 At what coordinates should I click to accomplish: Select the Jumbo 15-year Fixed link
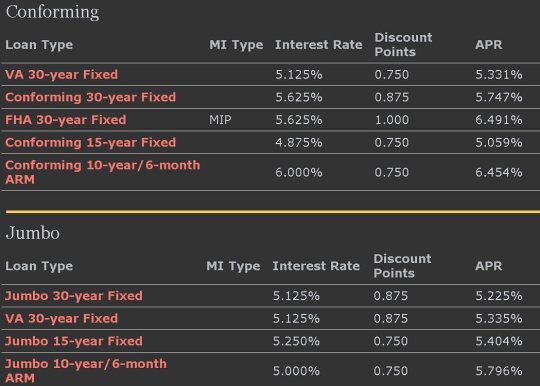coord(74,341)
